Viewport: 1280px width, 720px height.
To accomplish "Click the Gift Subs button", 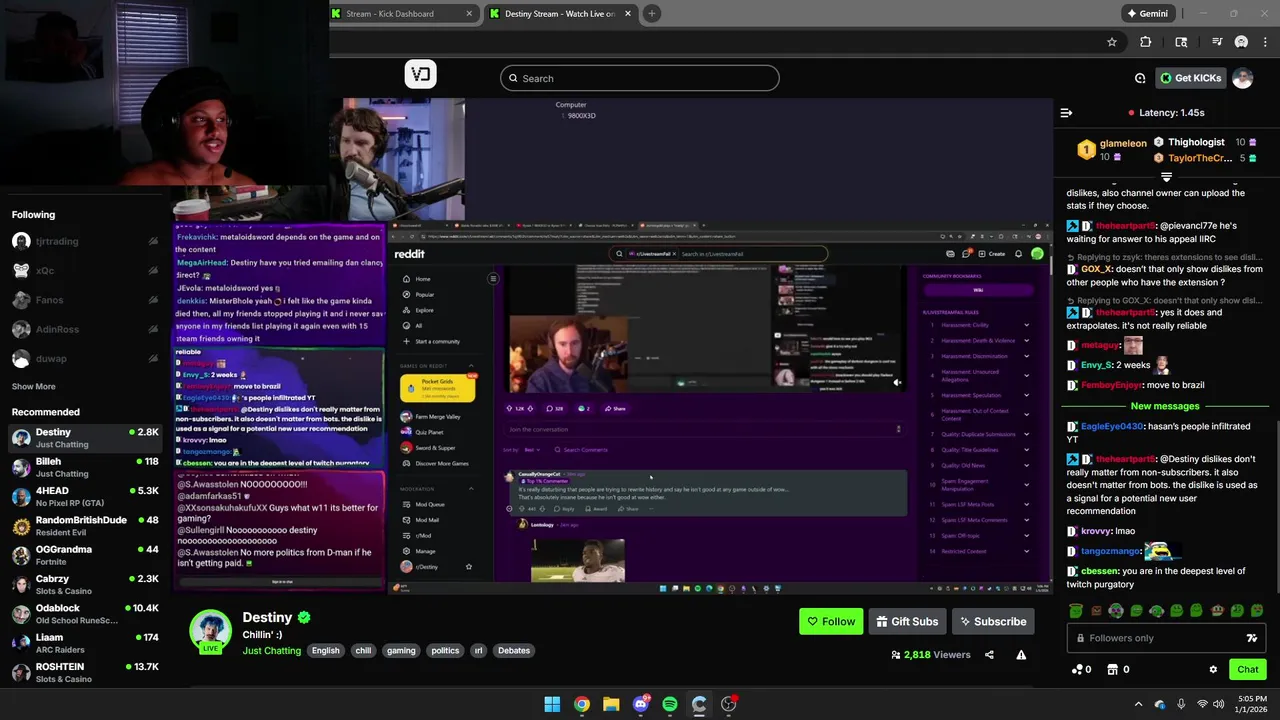I will point(907,621).
